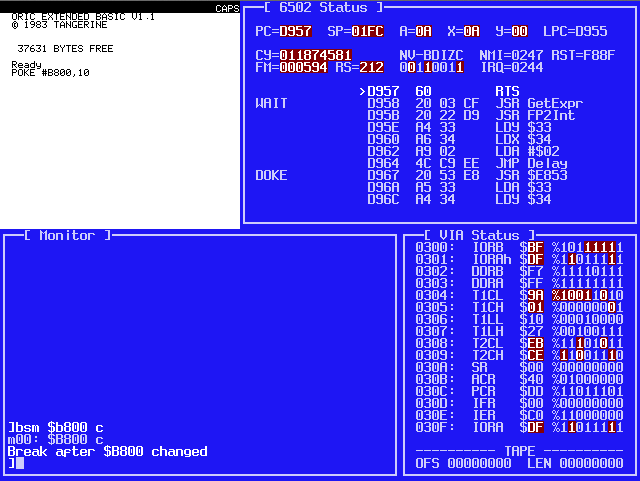The width and height of the screenshot is (640, 481).
Task: Click the DOKE label in disassembly
Action: pos(271,175)
